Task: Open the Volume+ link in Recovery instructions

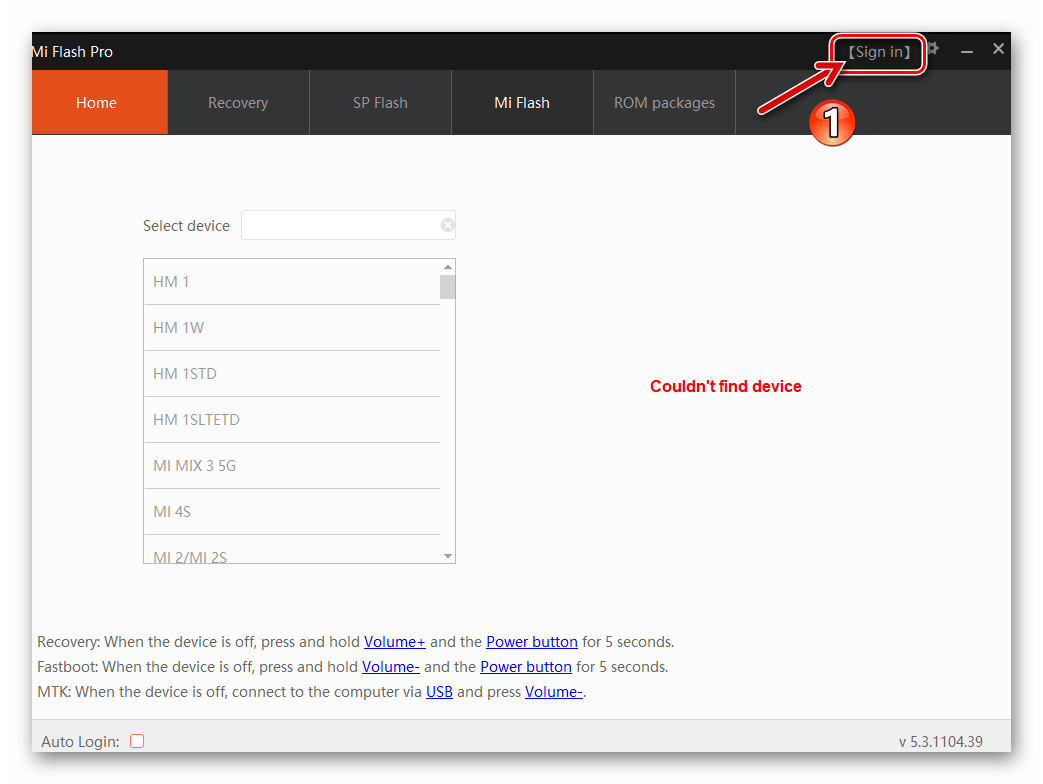Action: 394,641
